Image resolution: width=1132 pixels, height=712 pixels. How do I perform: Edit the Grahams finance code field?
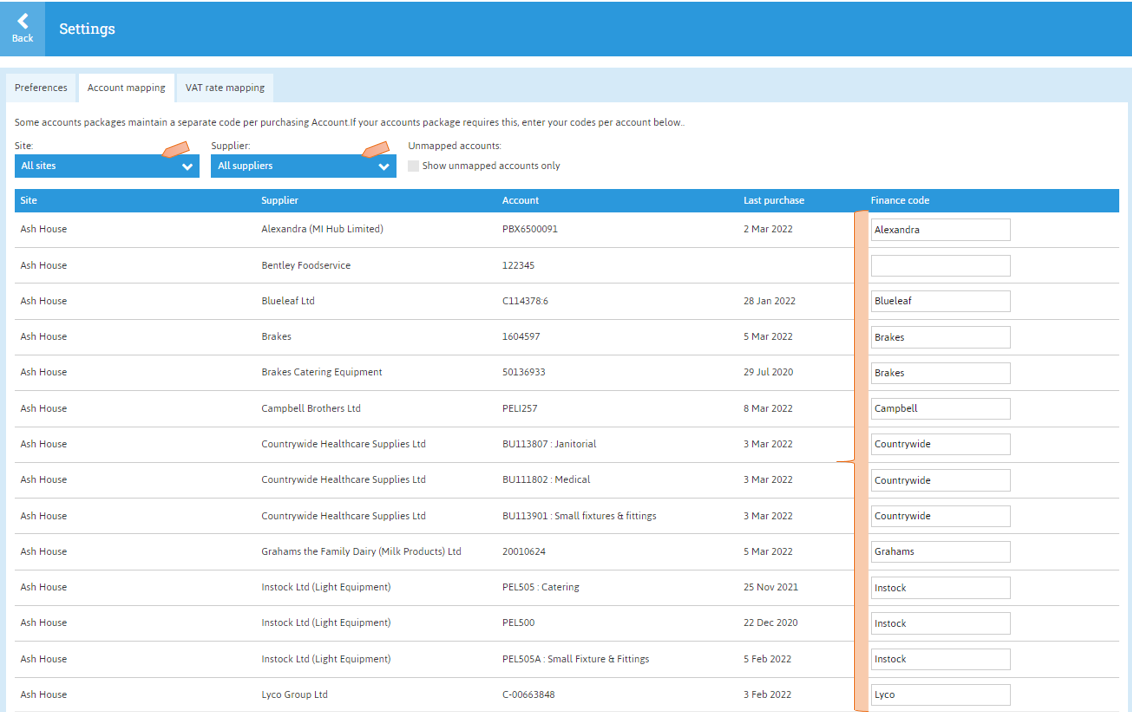tap(940, 552)
